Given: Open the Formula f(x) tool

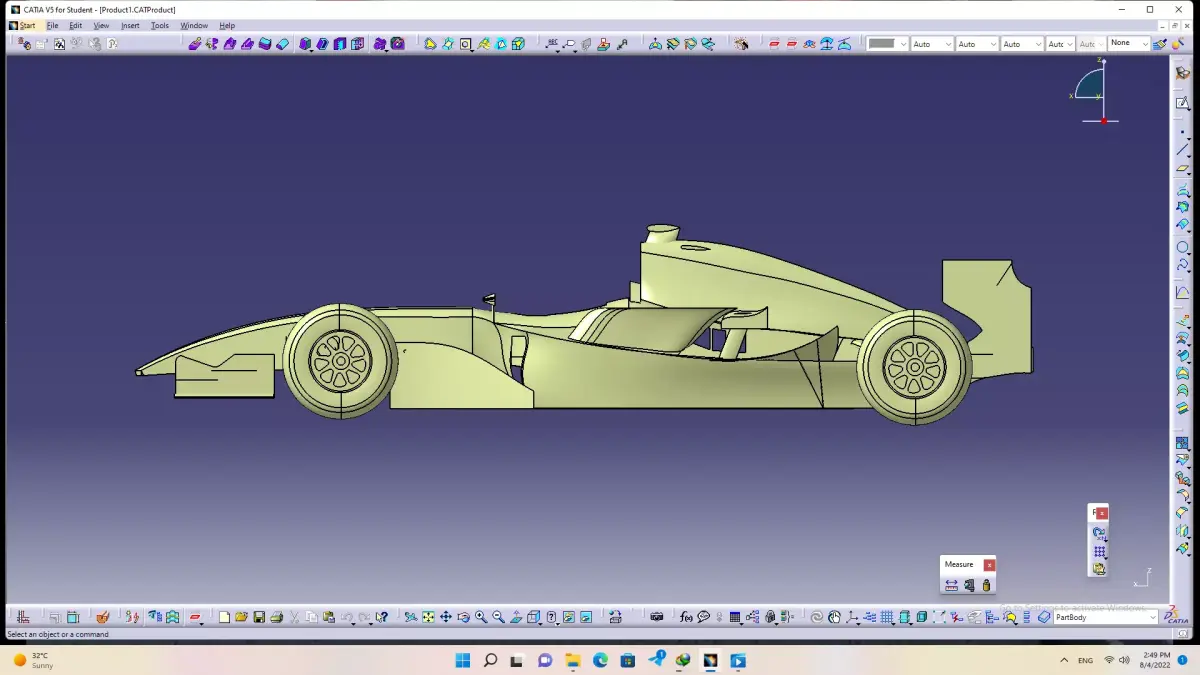Looking at the screenshot, I should pos(686,617).
